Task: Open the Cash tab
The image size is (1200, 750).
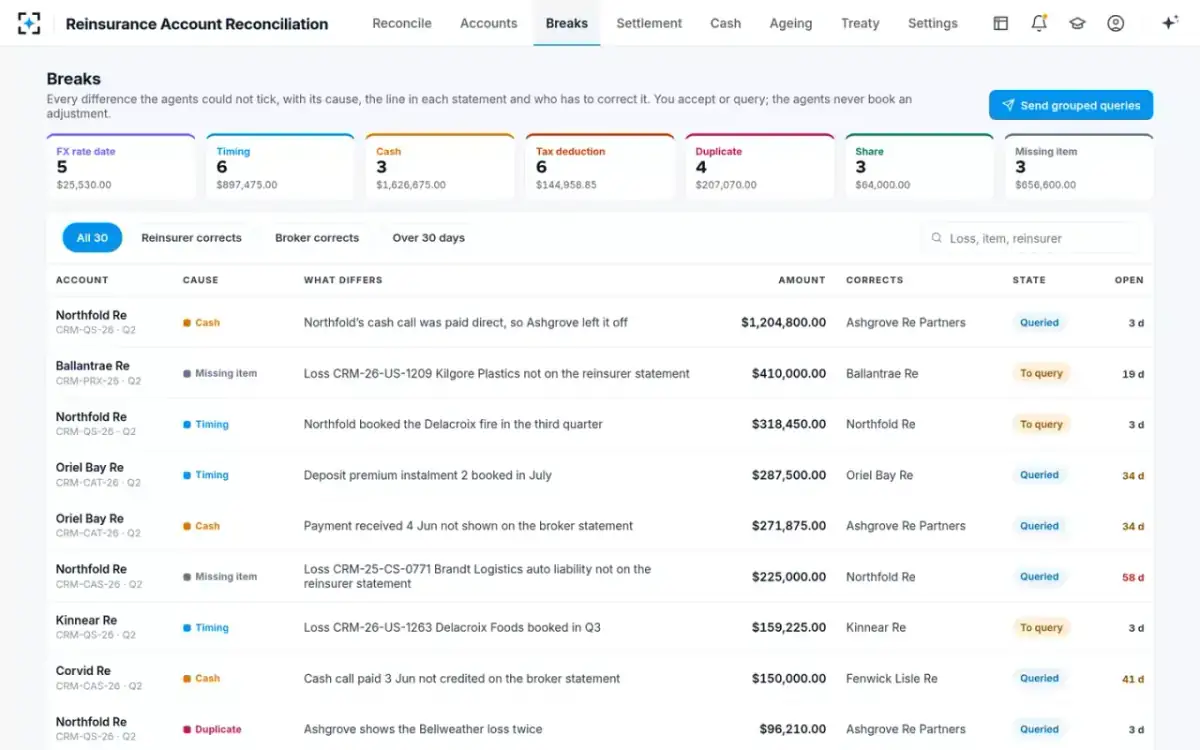Action: [726, 23]
